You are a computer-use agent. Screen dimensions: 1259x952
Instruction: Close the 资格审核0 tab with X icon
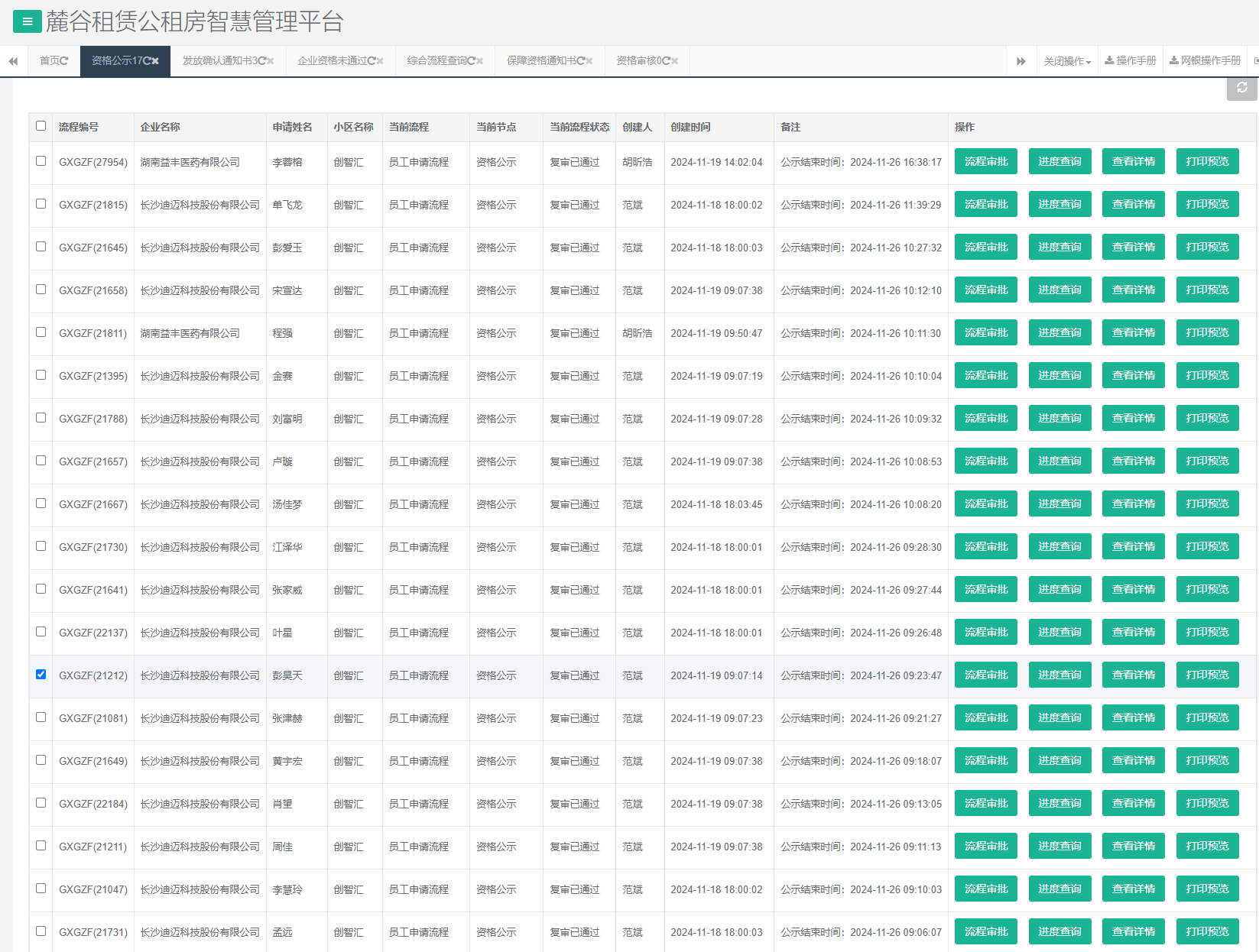(x=675, y=61)
